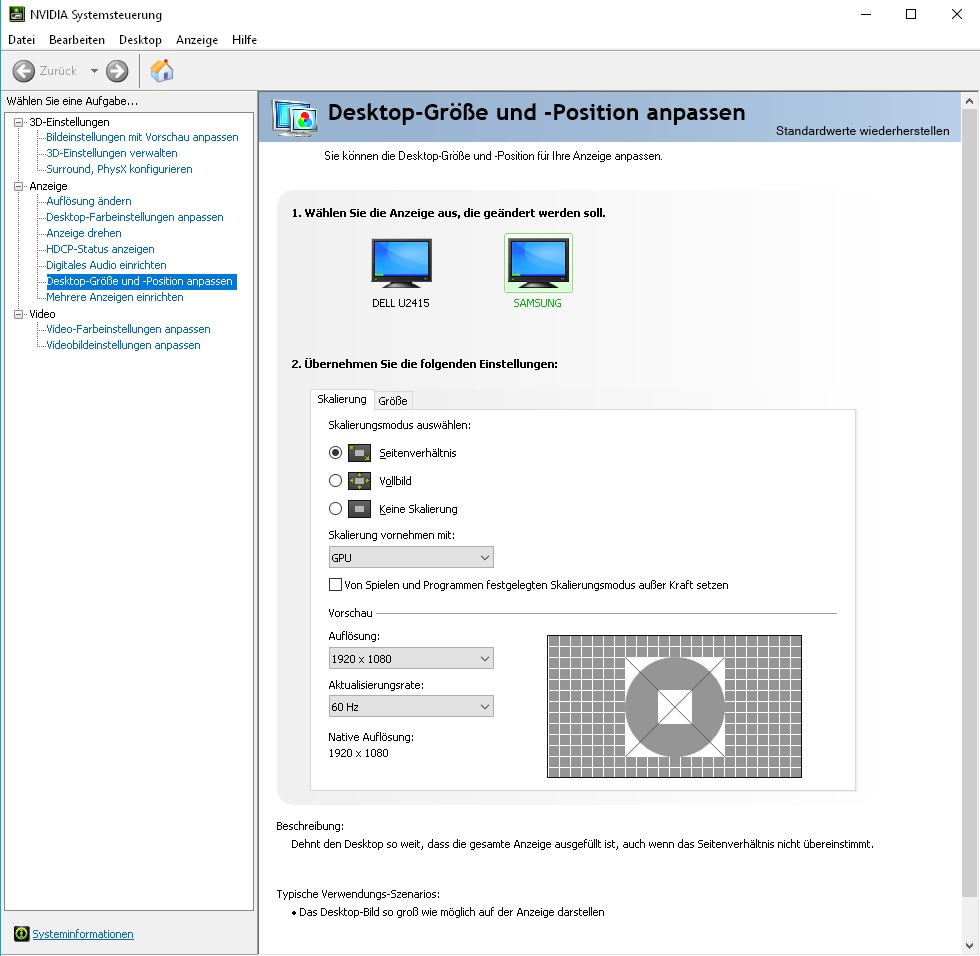Click Standardwerte wiederherstellen link
This screenshot has height=956, width=980.
pos(862,131)
